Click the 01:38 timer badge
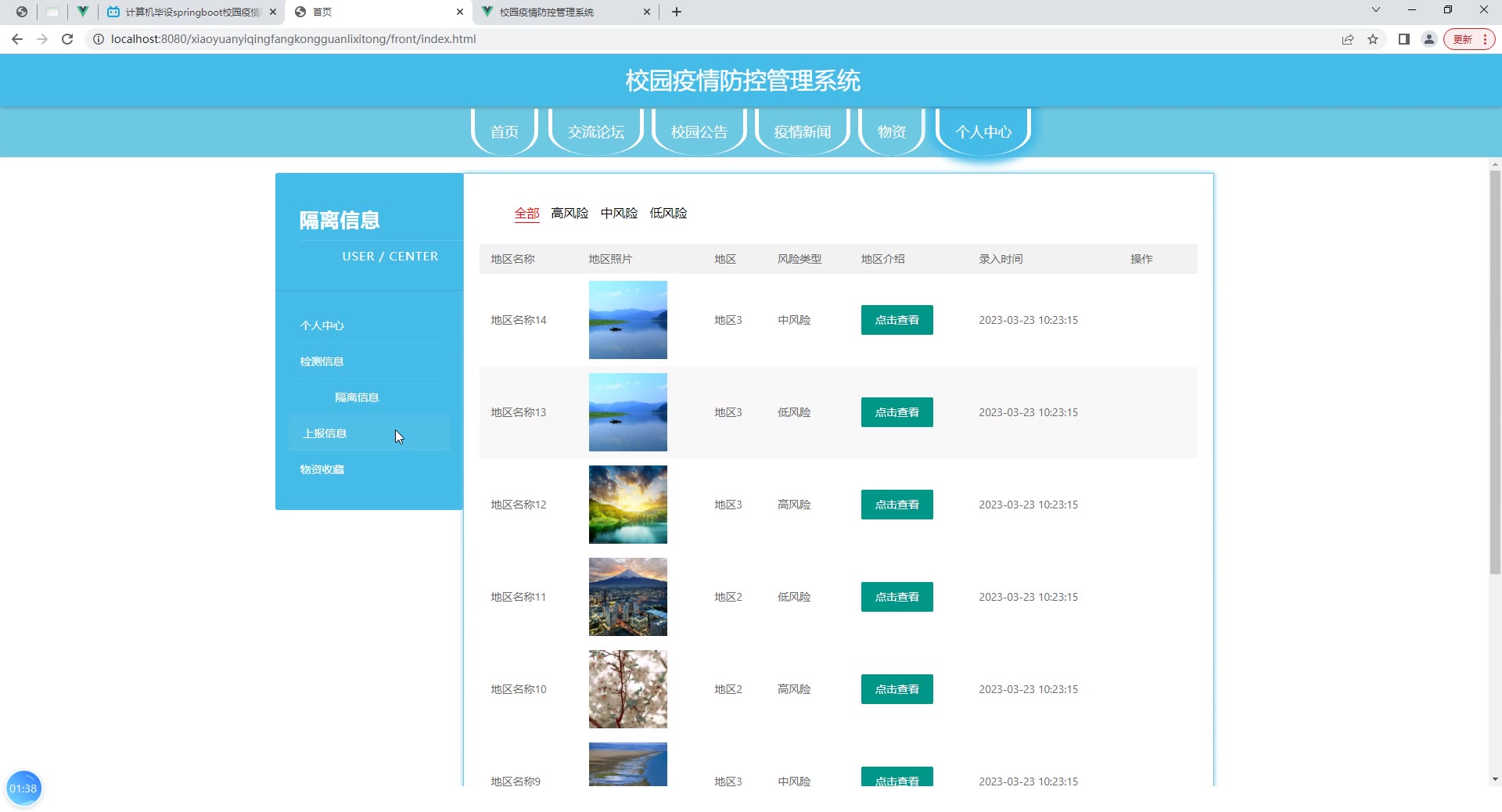The width and height of the screenshot is (1502, 812). pos(23,789)
